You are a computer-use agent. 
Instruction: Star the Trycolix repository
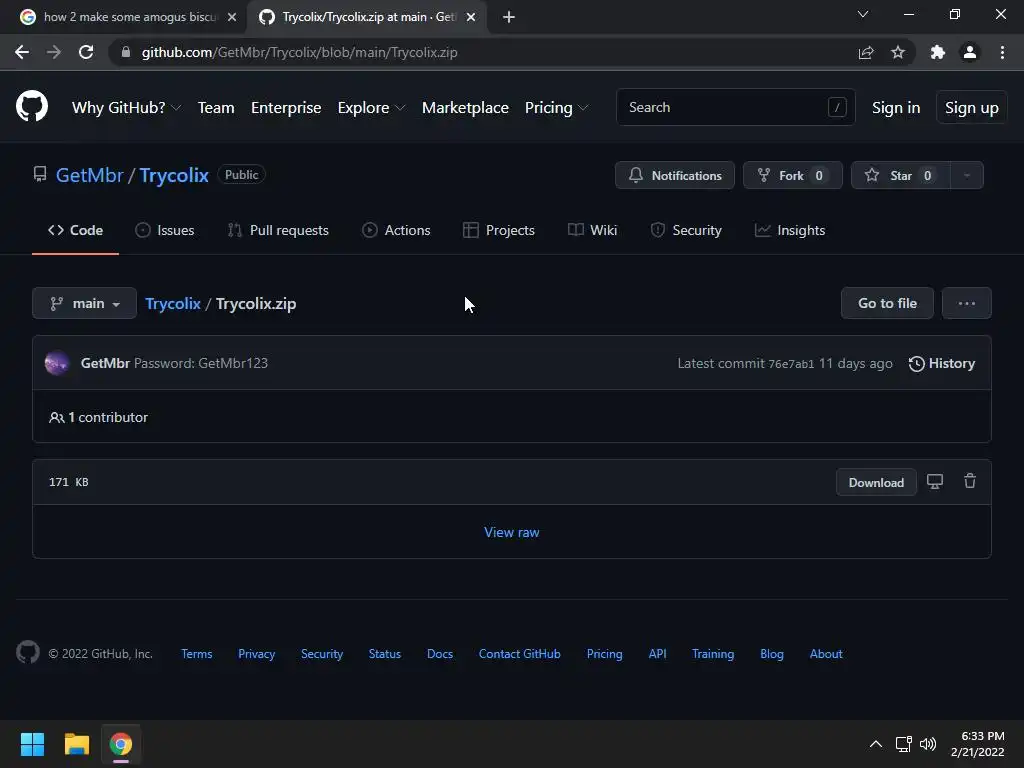click(x=901, y=175)
